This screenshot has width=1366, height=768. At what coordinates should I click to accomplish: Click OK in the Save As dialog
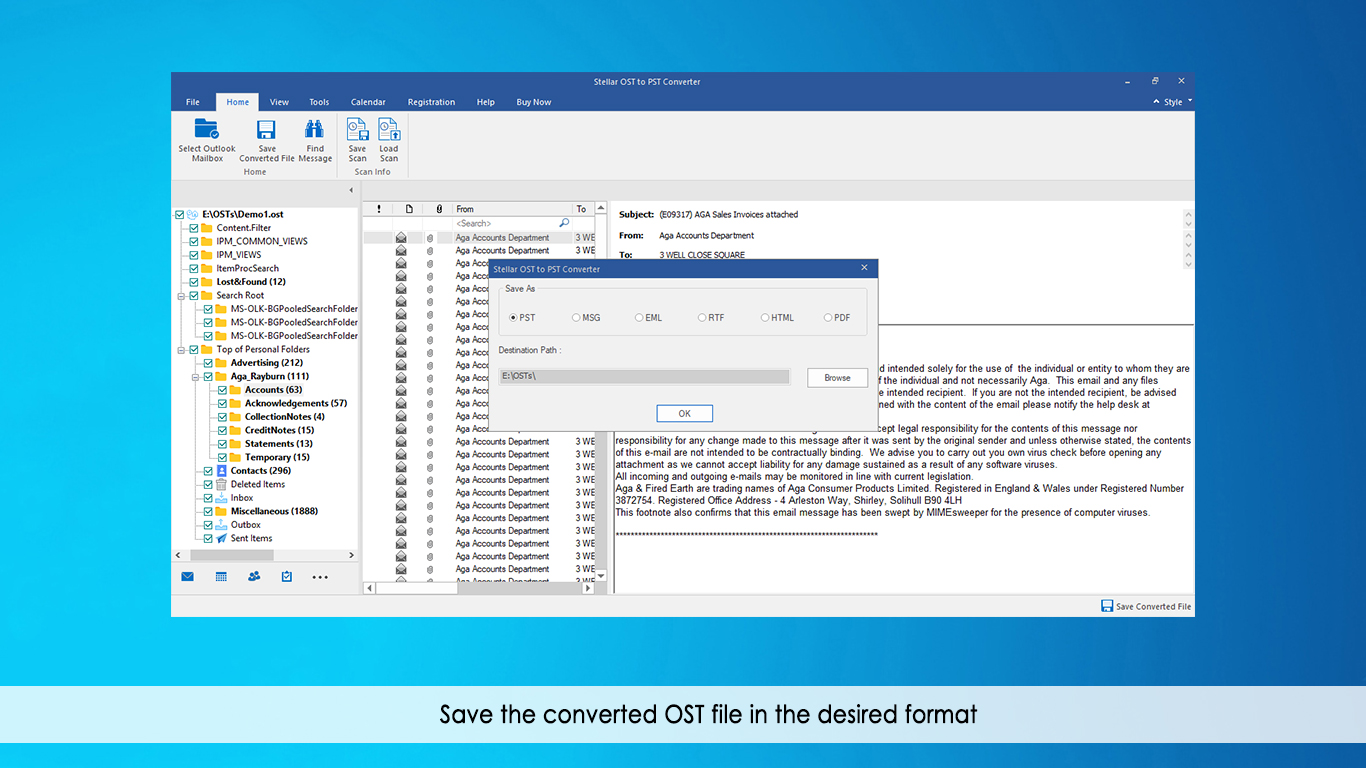(x=684, y=414)
